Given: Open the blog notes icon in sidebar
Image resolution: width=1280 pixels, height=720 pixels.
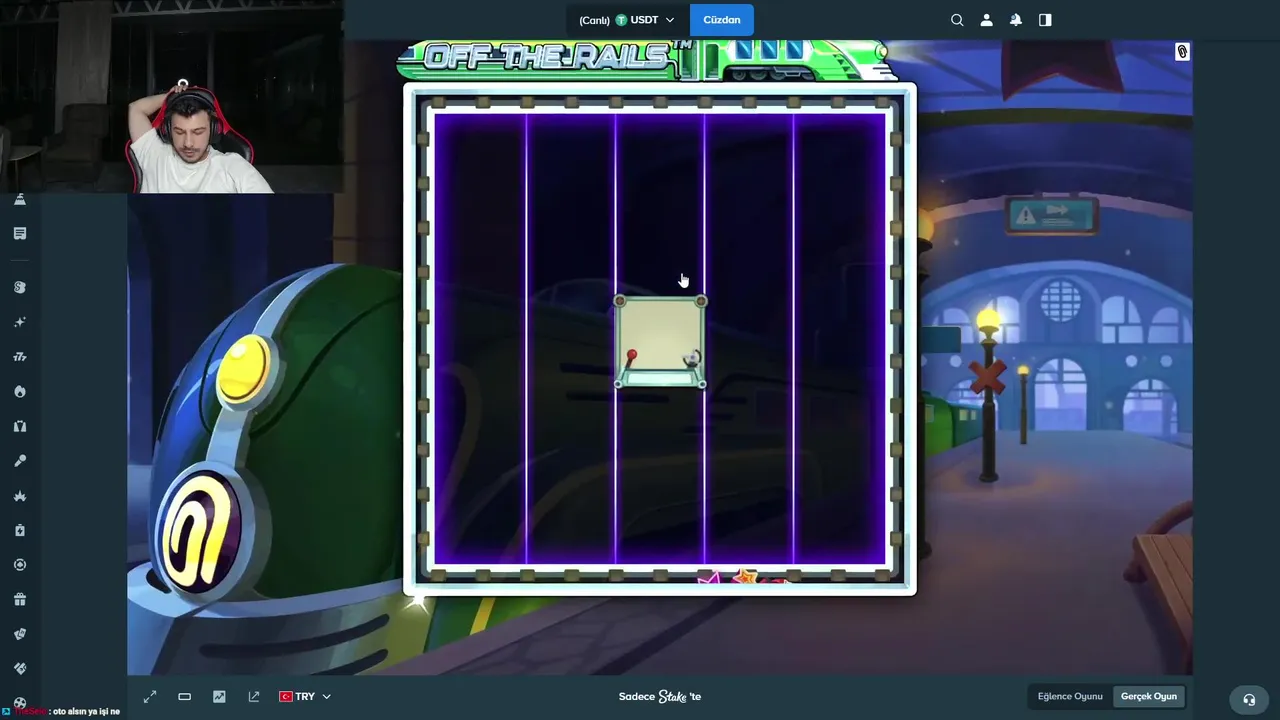Looking at the screenshot, I should coord(20,233).
